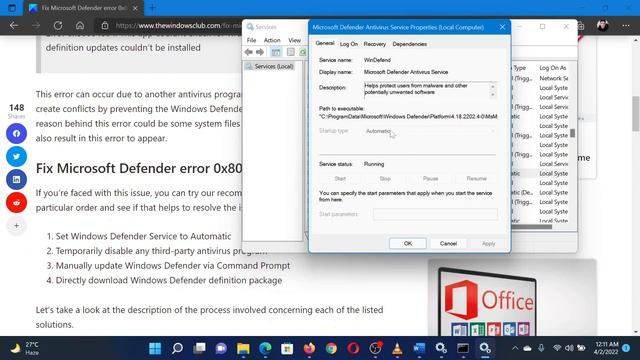Switch to Microsoft Edge in taskbar

tap(265, 348)
